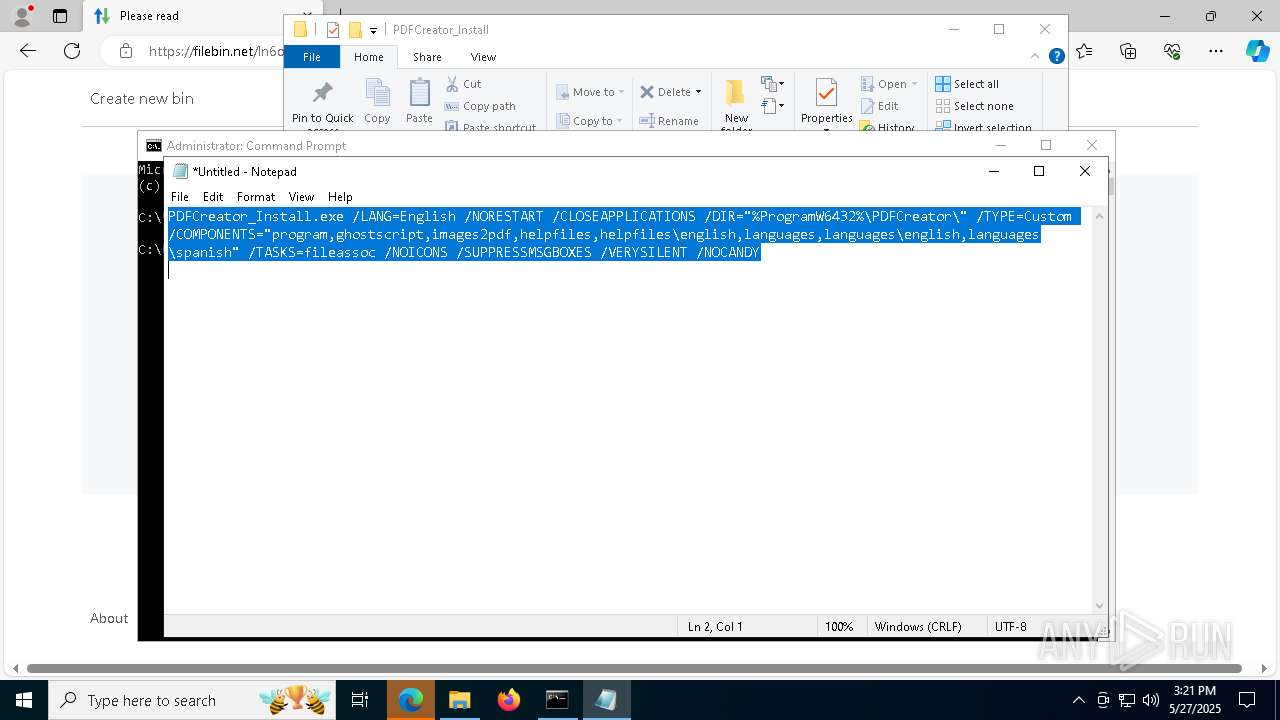Open Notepad Help menu
The height and width of the screenshot is (720, 1280).
coord(340,197)
